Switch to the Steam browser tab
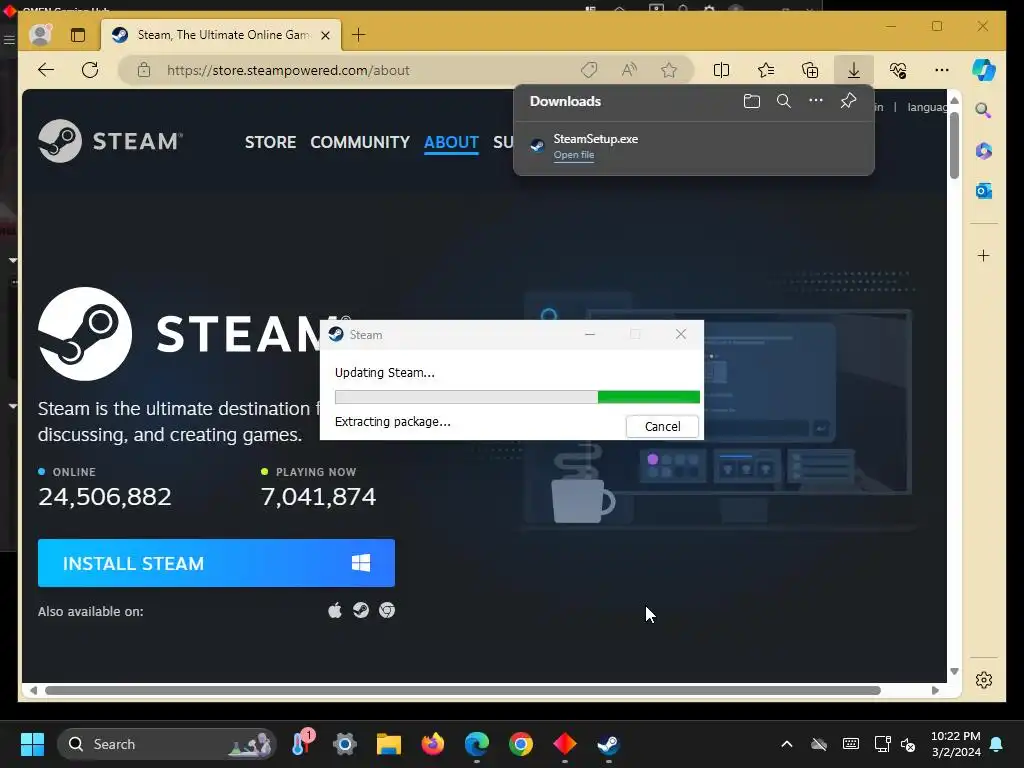 coord(221,35)
